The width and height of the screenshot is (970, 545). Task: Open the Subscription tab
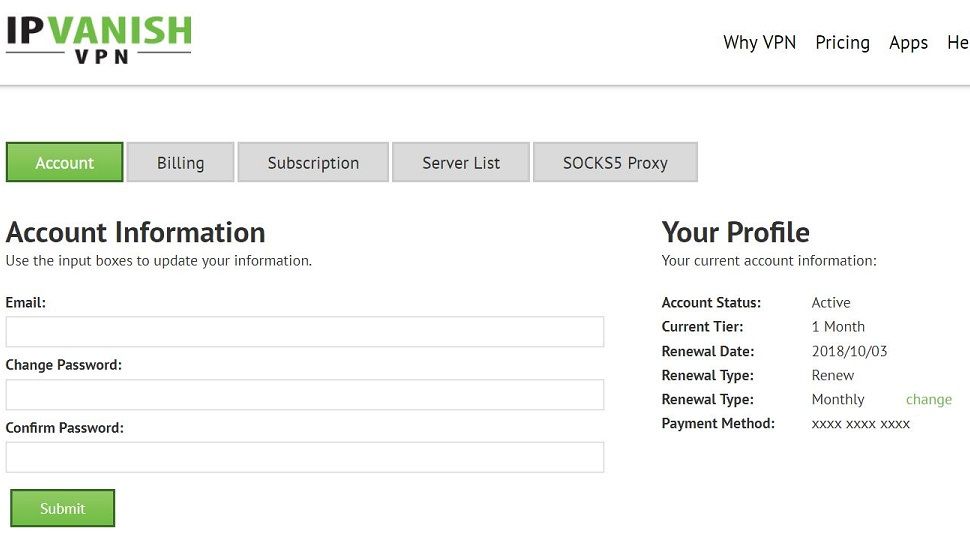313,163
